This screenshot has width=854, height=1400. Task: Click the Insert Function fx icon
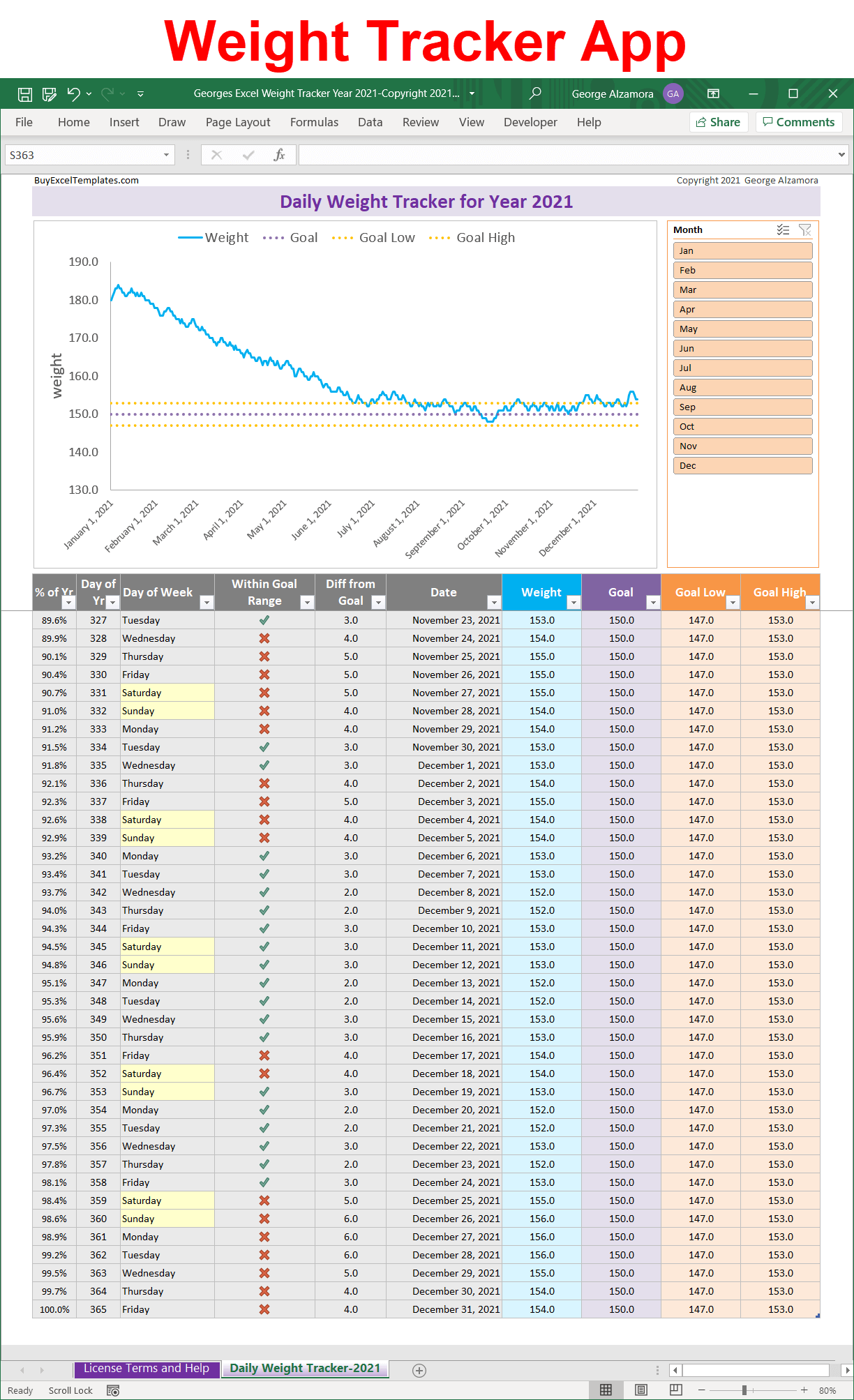279,155
